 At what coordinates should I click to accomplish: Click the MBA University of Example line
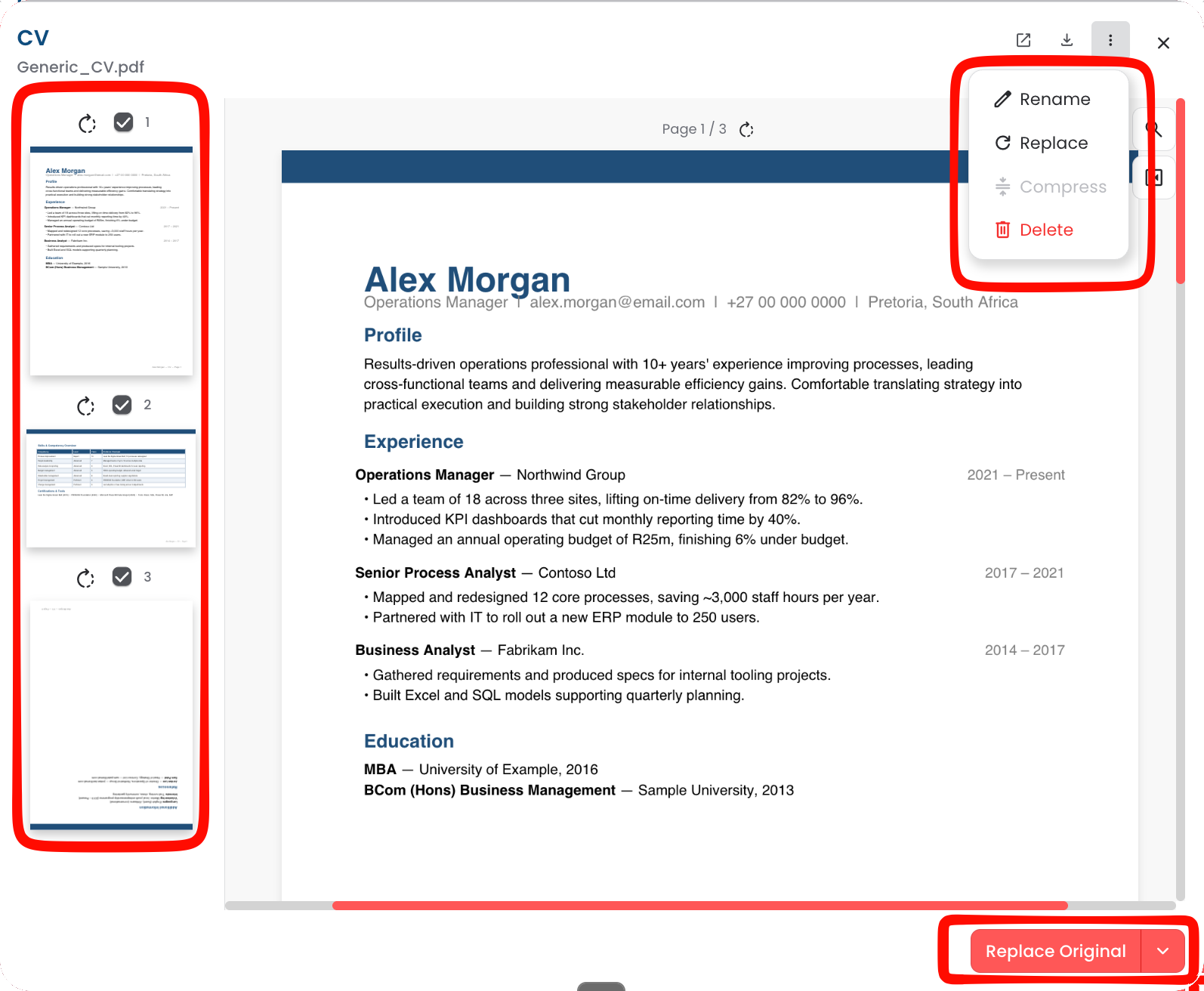(x=481, y=770)
